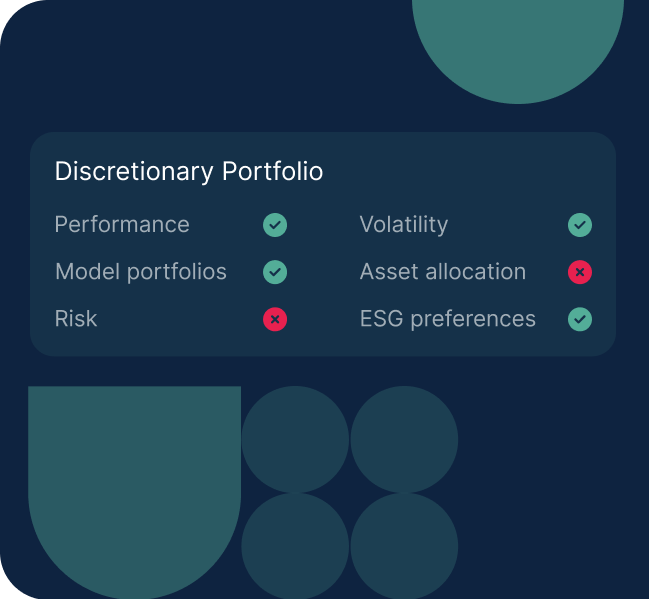Screen dimensions: 649x599
Task: Click the upper-left dark circle in the grid
Action: tap(295, 439)
